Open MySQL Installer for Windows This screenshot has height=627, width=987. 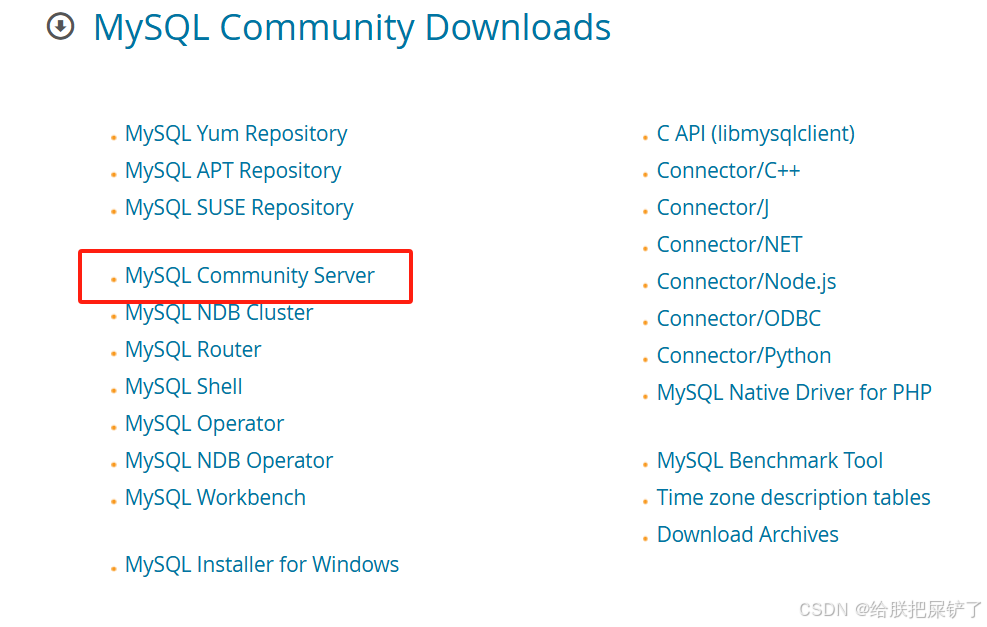262,565
